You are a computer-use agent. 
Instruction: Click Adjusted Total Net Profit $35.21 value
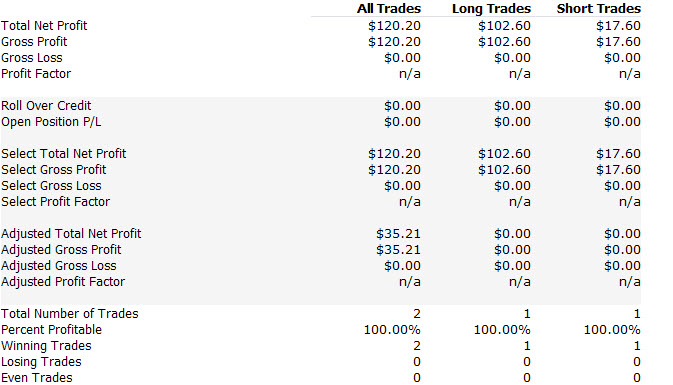point(398,234)
